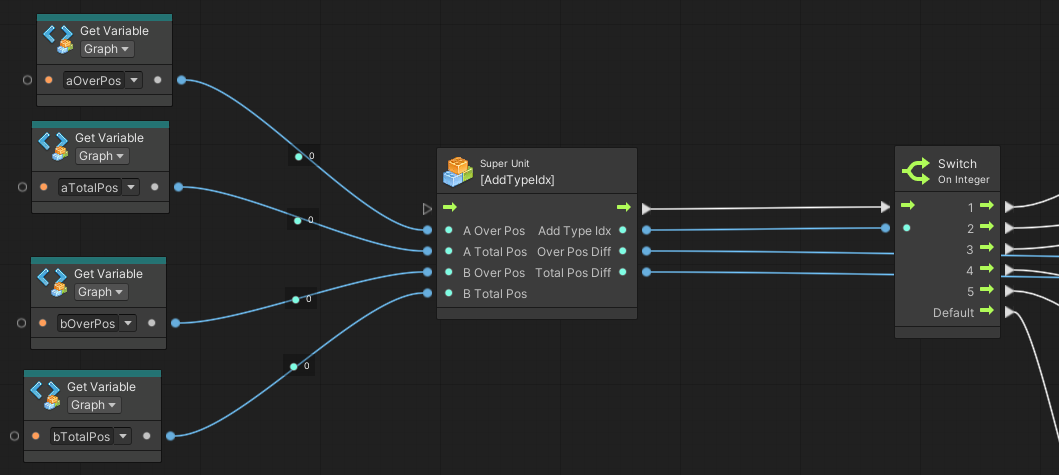This screenshot has height=475, width=1059.
Task: Click the bTotalPos variable name field
Action: (x=82, y=436)
